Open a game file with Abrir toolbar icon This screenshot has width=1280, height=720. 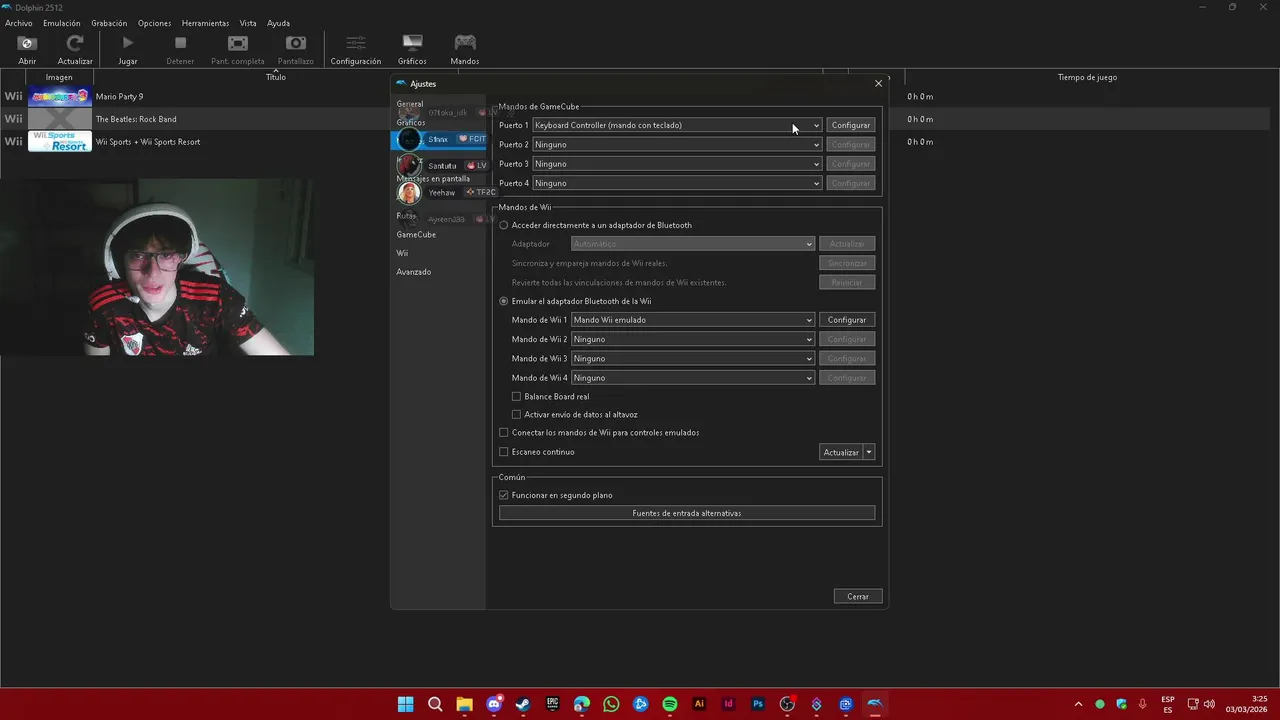[27, 49]
